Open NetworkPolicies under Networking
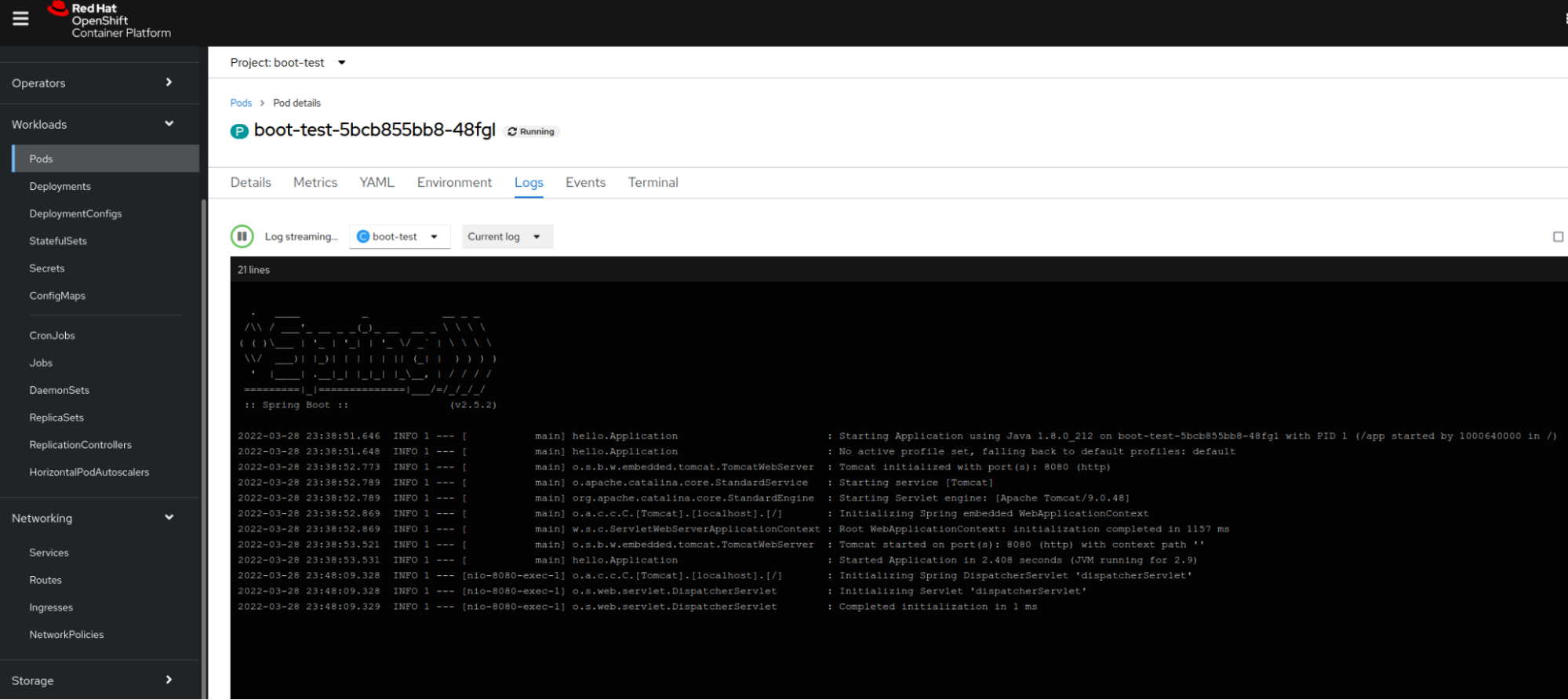Screen dimensions: 1568x700 click(67, 635)
